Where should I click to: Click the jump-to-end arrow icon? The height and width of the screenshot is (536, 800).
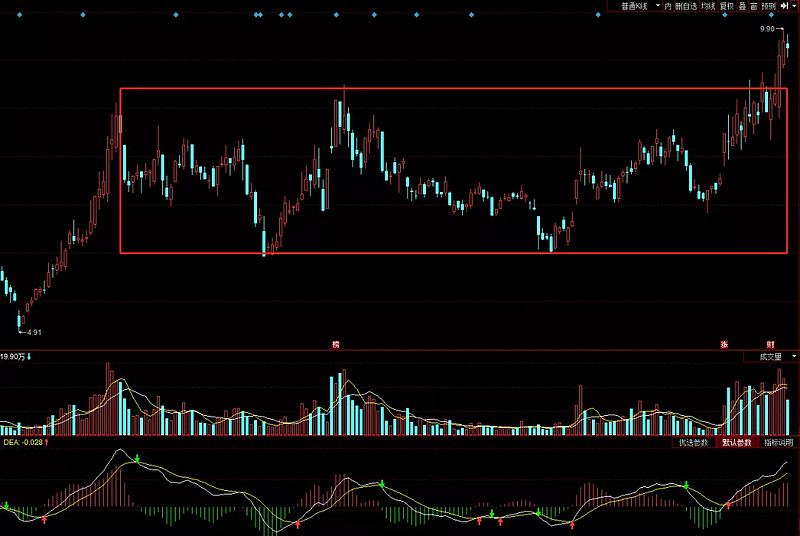784,6
